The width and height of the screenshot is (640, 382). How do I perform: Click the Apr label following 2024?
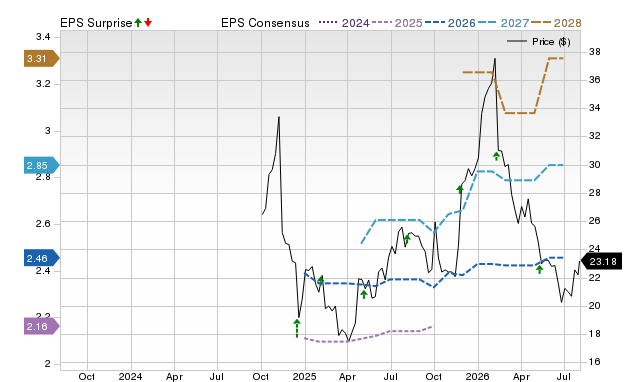174,377
